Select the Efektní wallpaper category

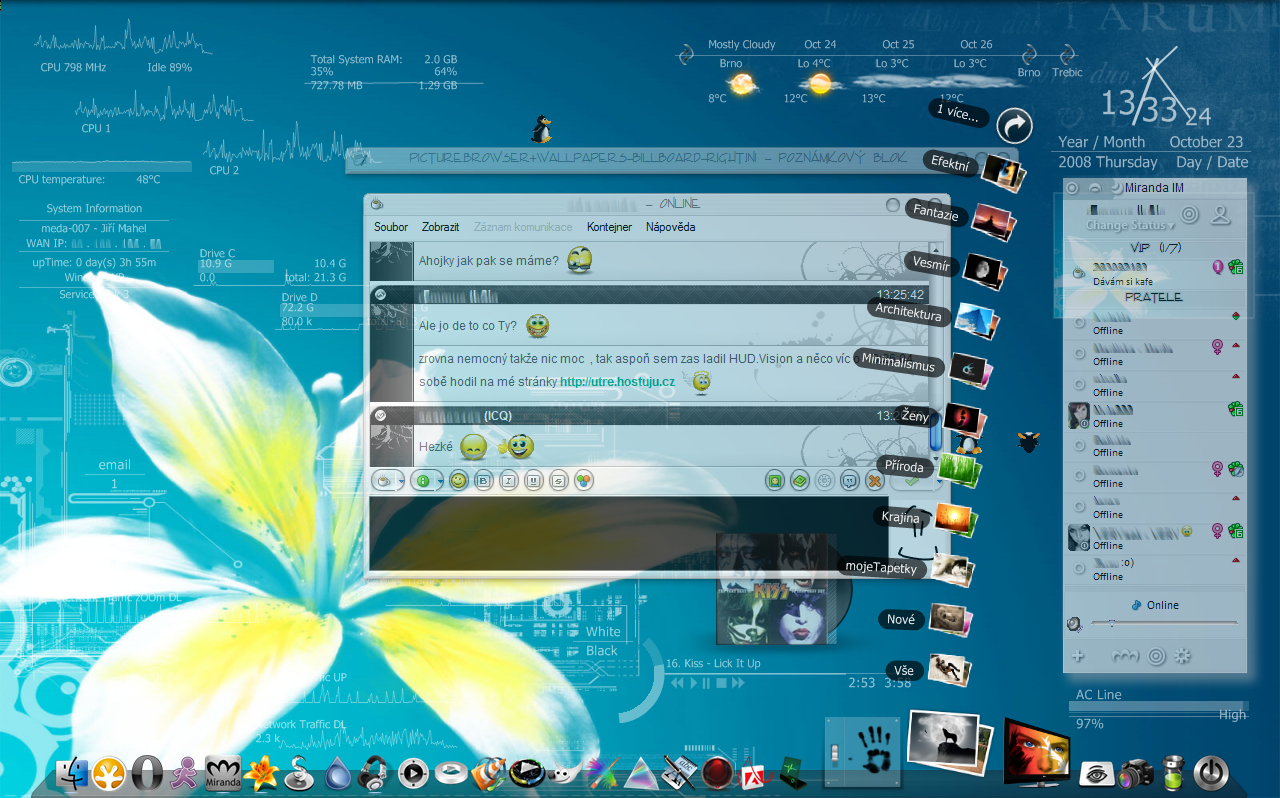coord(950,162)
